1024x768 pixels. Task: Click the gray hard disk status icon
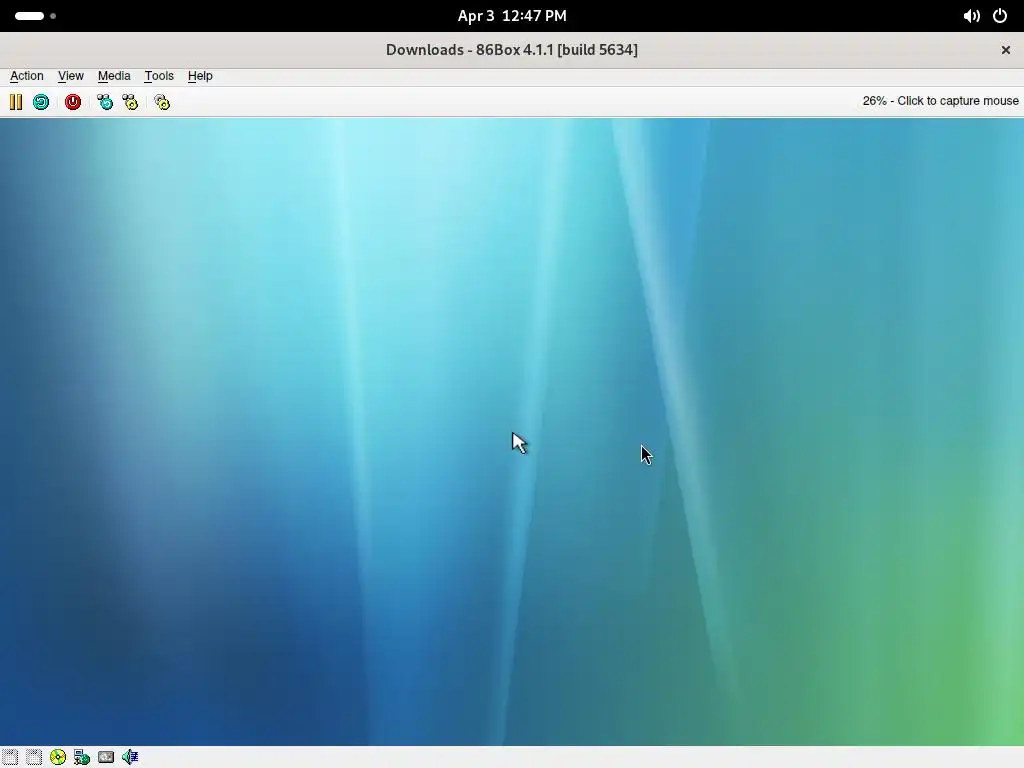[106, 757]
